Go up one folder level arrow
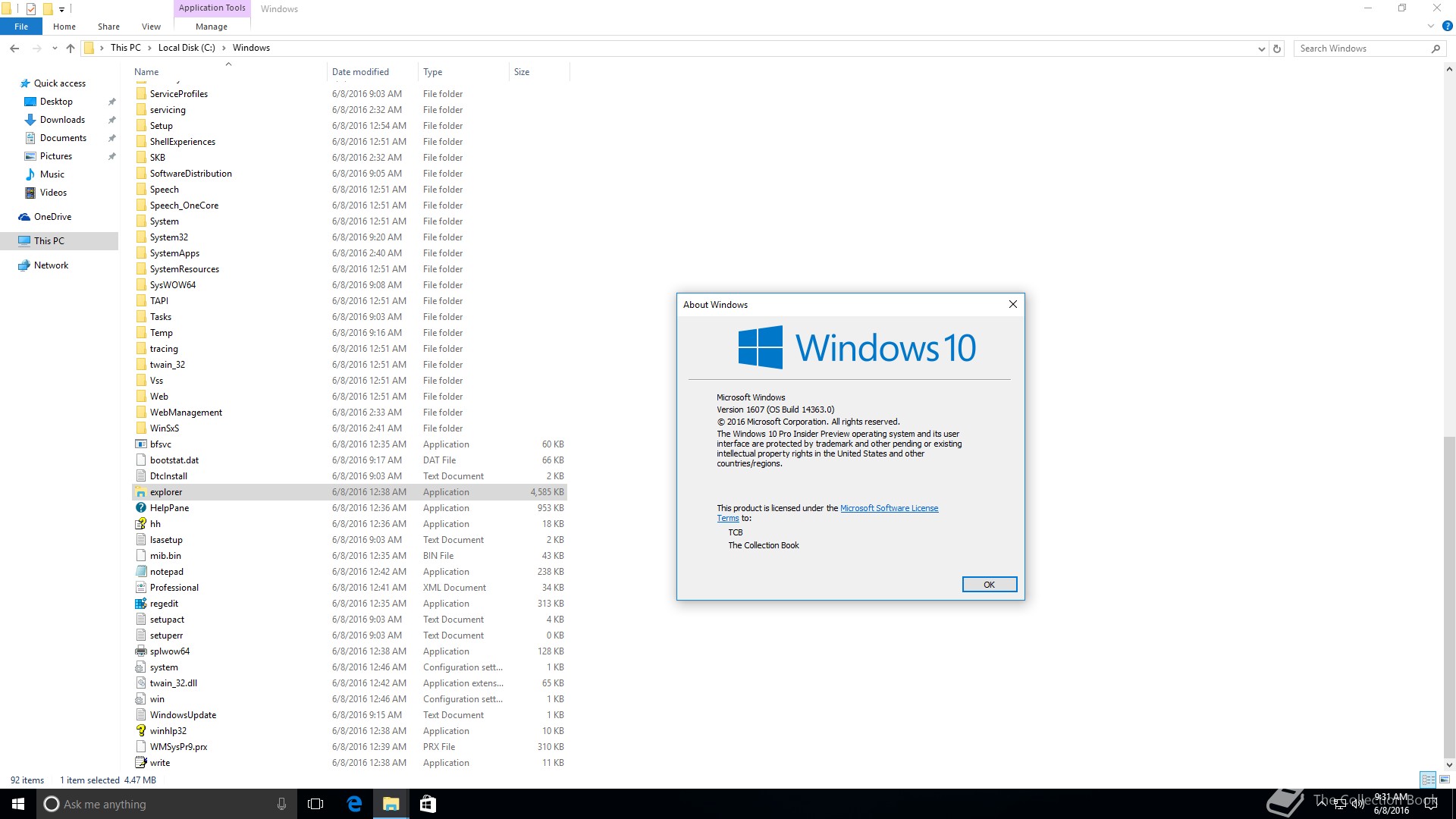 pyautogui.click(x=71, y=49)
